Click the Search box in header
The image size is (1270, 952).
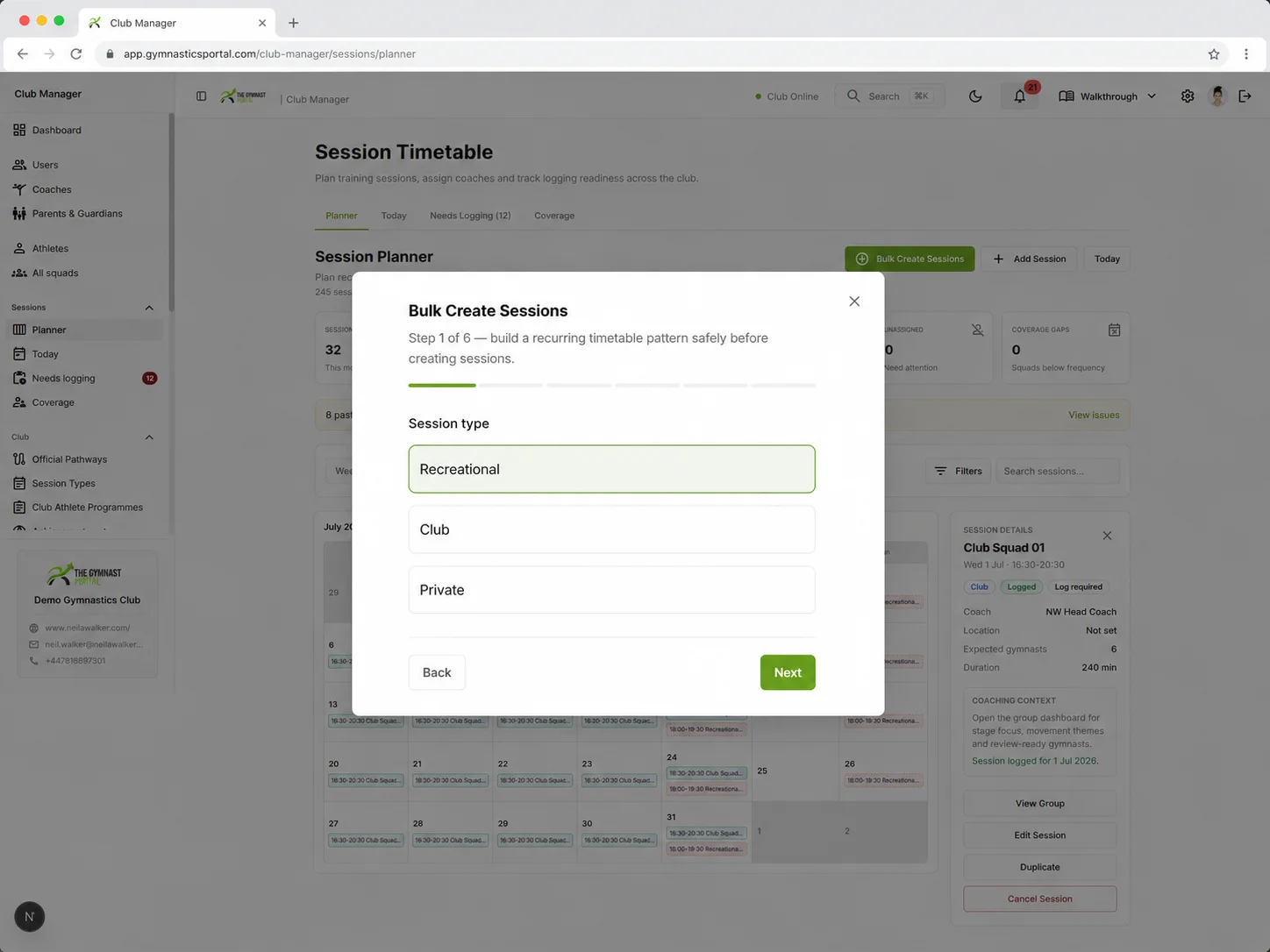(x=889, y=96)
